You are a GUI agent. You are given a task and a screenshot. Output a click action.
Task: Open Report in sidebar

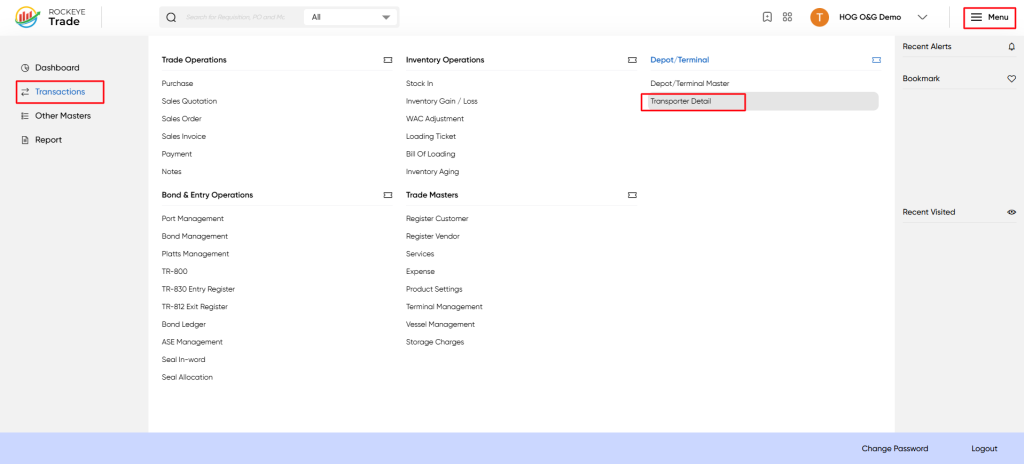click(48, 140)
